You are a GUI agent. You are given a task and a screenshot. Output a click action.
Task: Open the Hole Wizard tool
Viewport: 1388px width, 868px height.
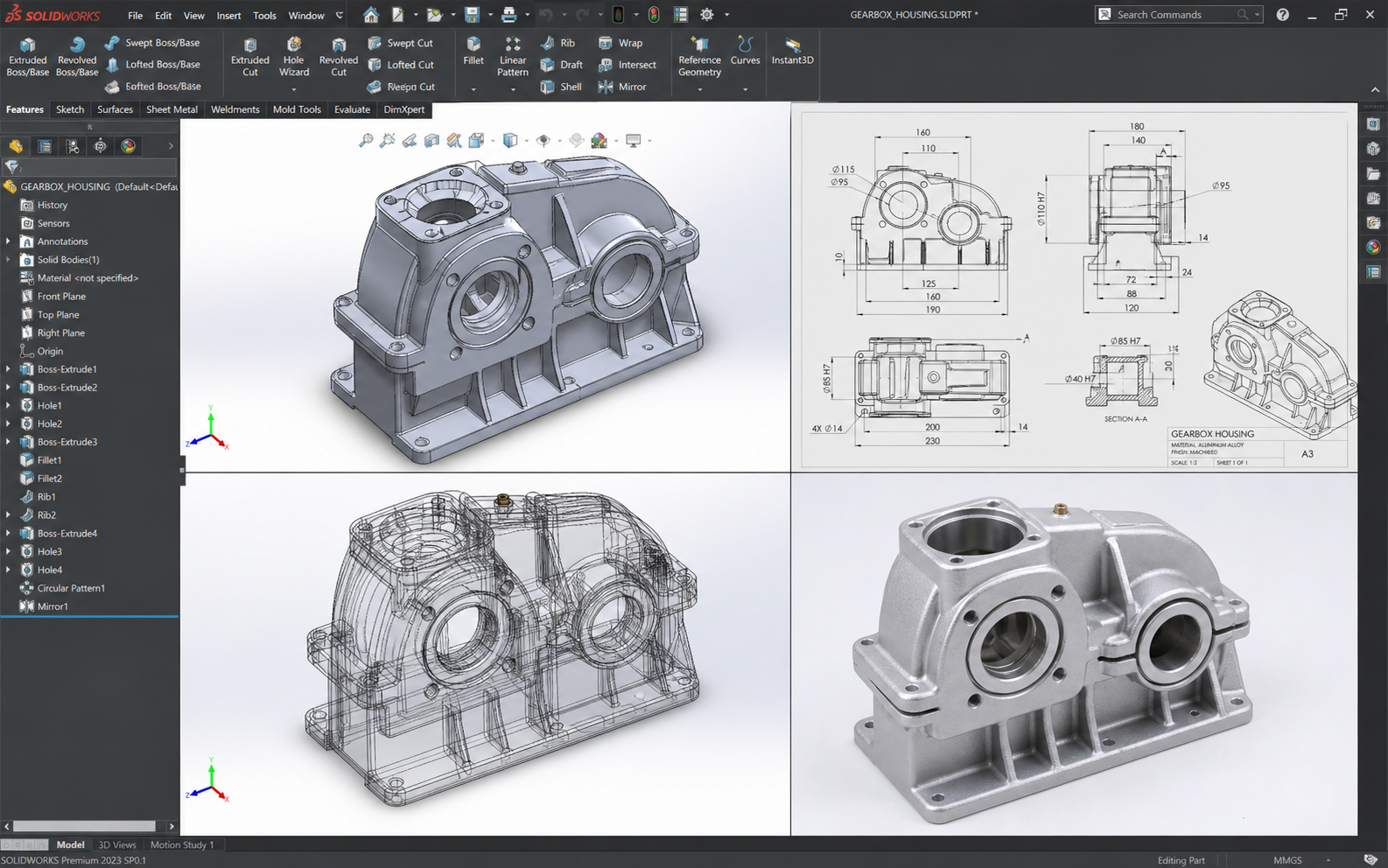(x=294, y=57)
